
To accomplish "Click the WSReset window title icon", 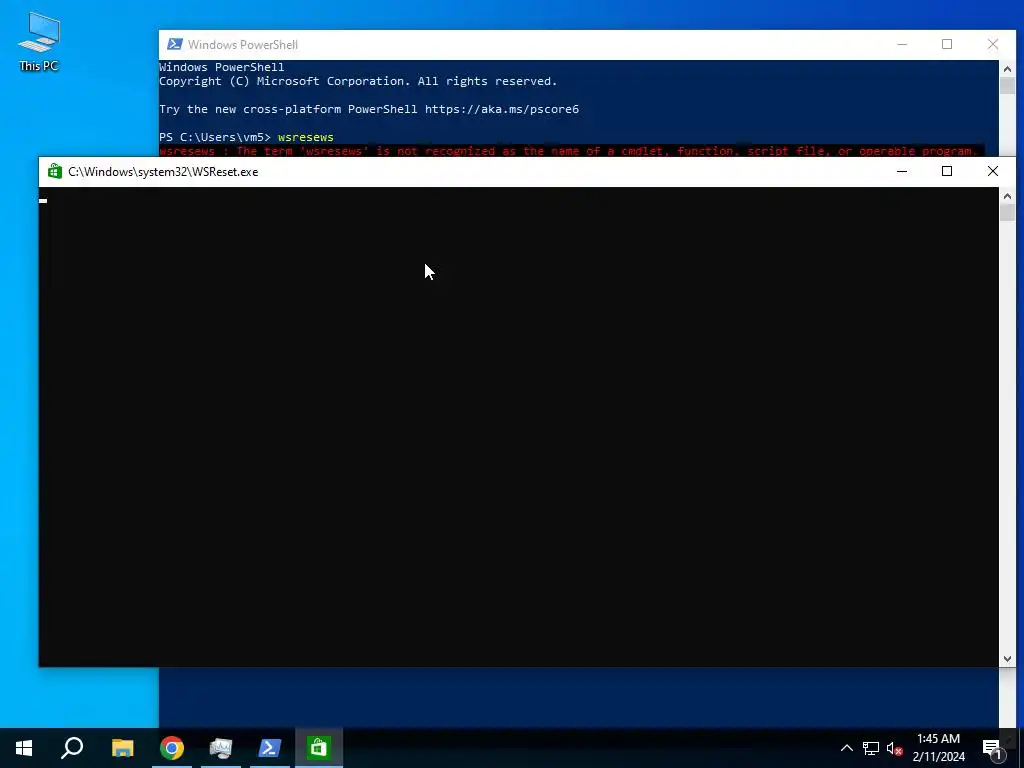I will coord(55,171).
